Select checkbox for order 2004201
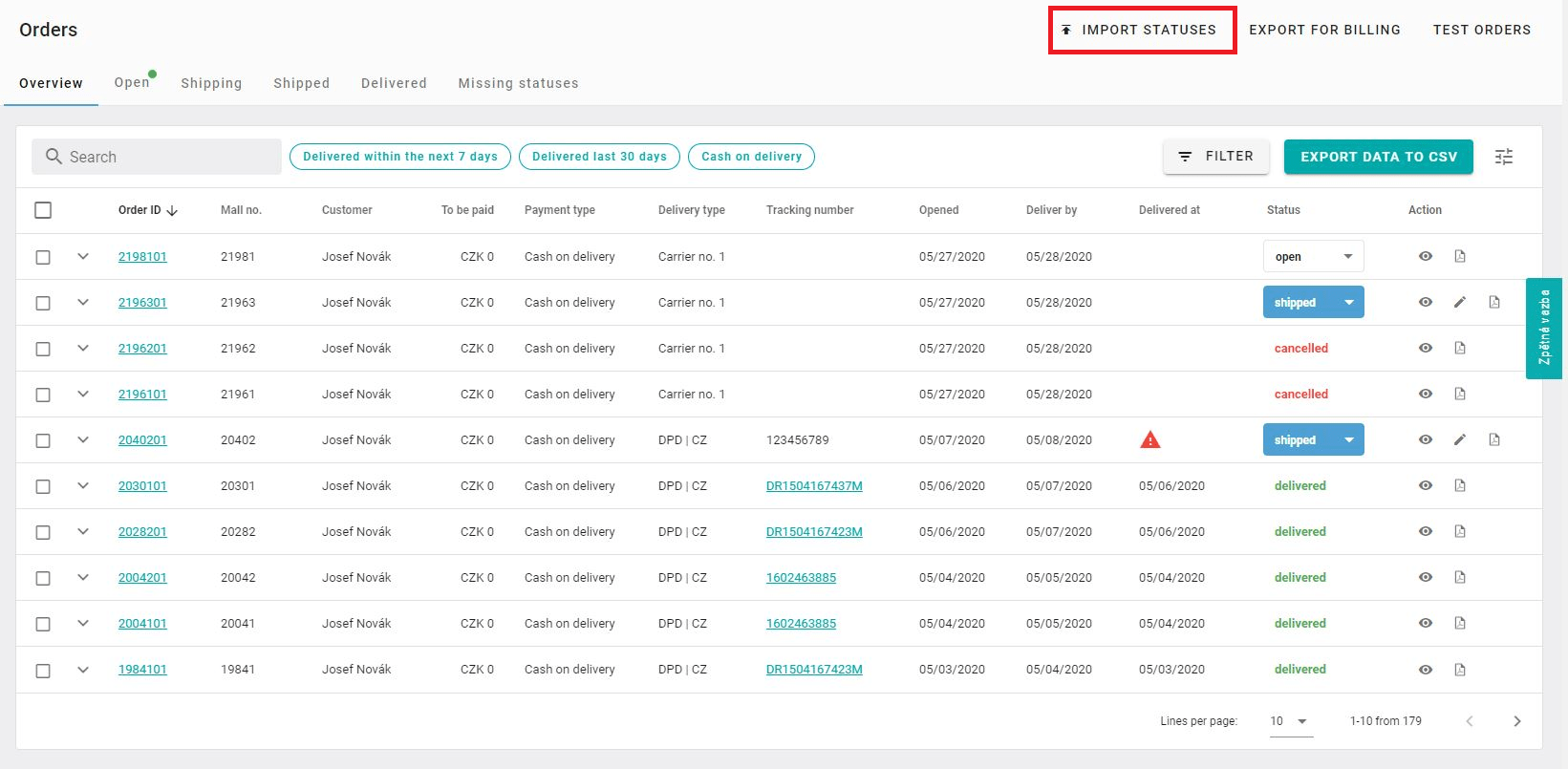1568x769 pixels. pos(43,578)
